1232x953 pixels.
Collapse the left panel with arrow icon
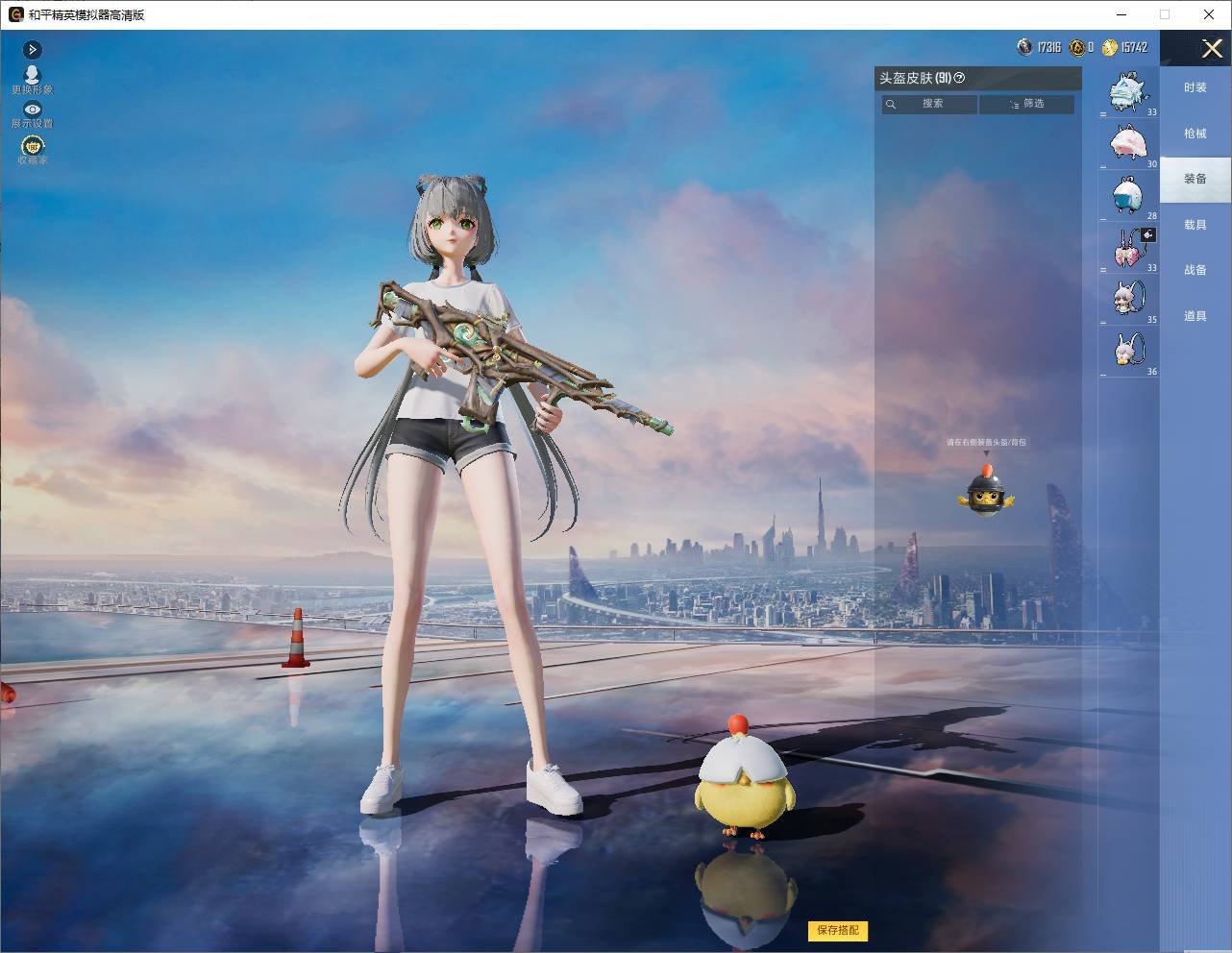32,49
